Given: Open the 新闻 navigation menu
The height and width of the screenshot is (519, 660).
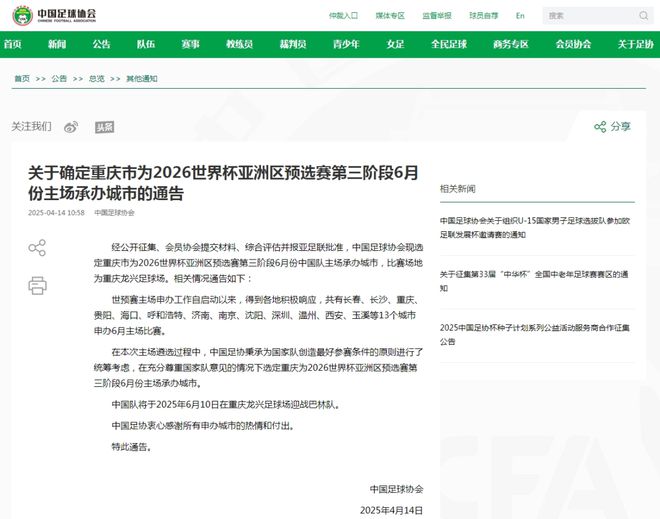Looking at the screenshot, I should (57, 44).
